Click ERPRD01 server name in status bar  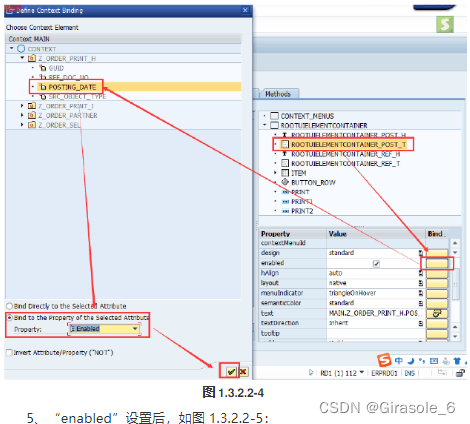384,373
